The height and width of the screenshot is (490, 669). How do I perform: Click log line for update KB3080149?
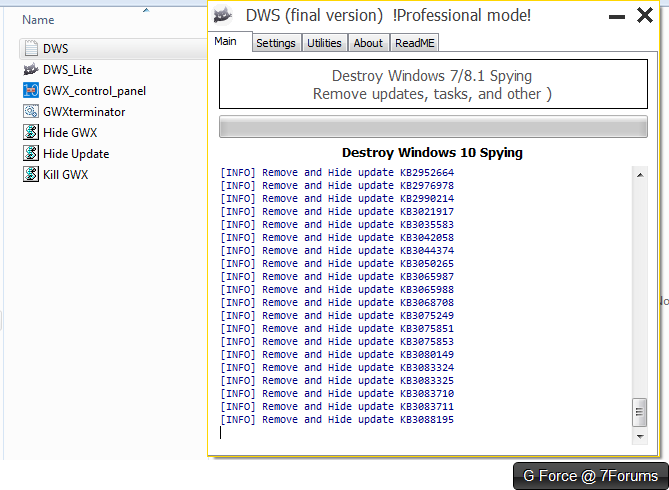click(337, 355)
